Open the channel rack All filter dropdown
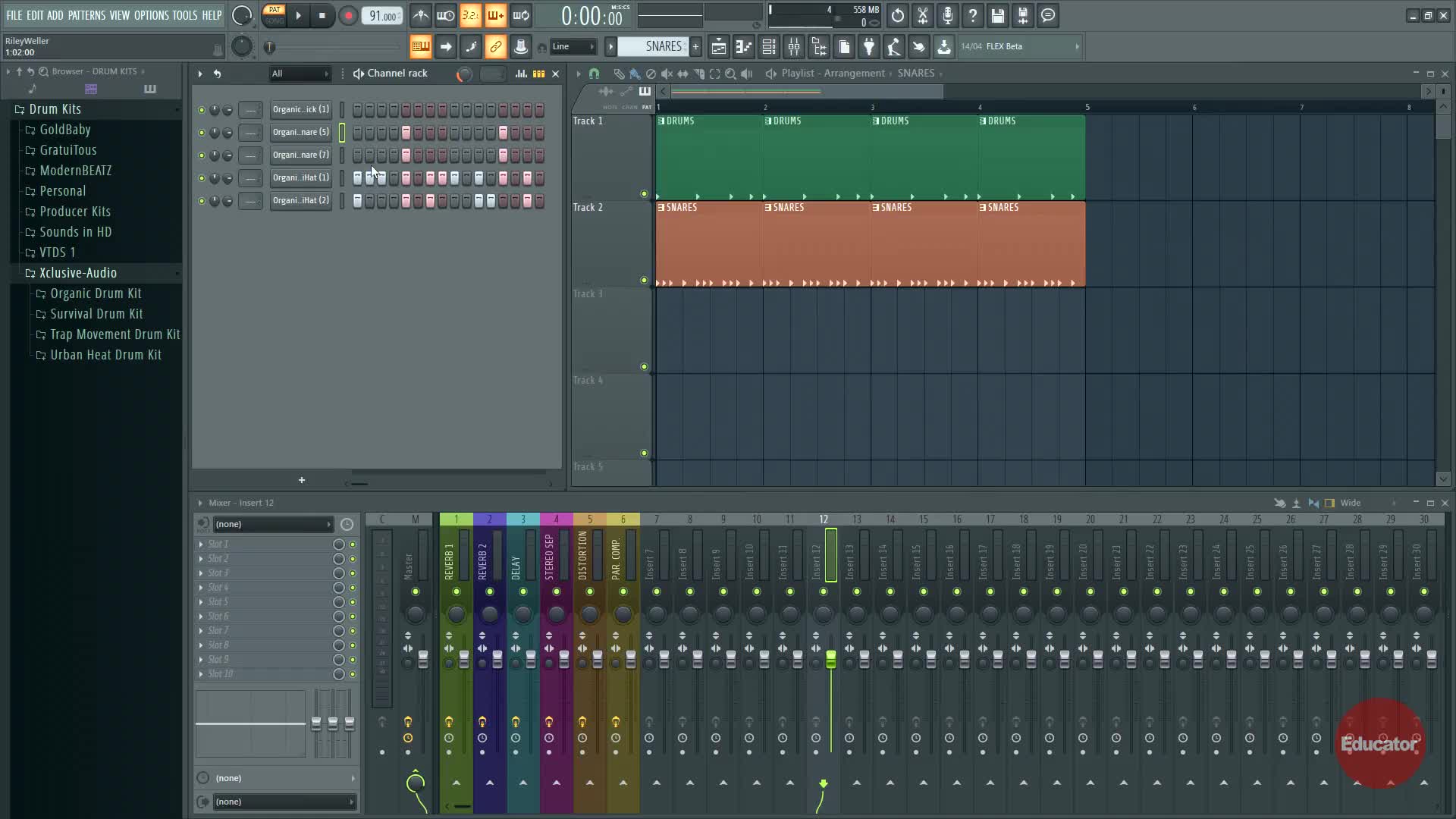This screenshot has height=819, width=1456. click(300, 74)
